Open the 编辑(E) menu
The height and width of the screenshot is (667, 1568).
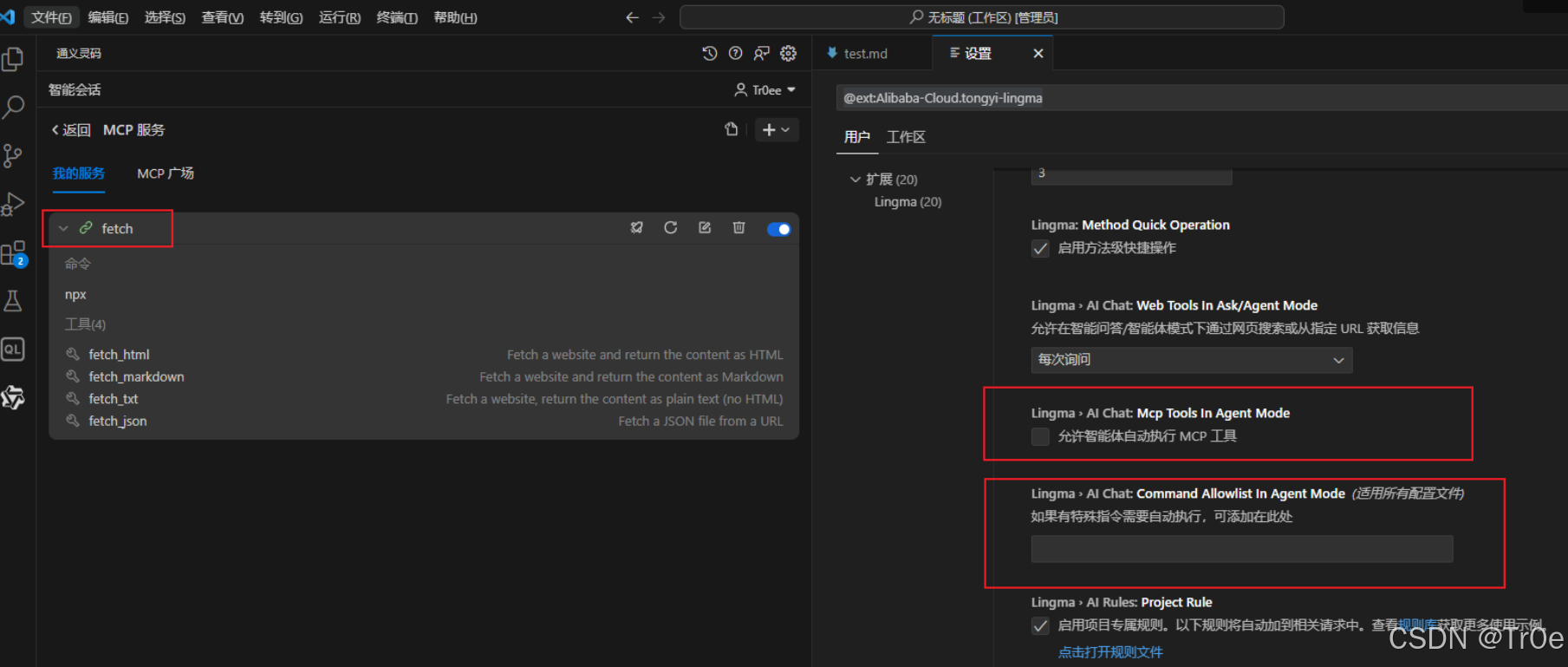108,17
